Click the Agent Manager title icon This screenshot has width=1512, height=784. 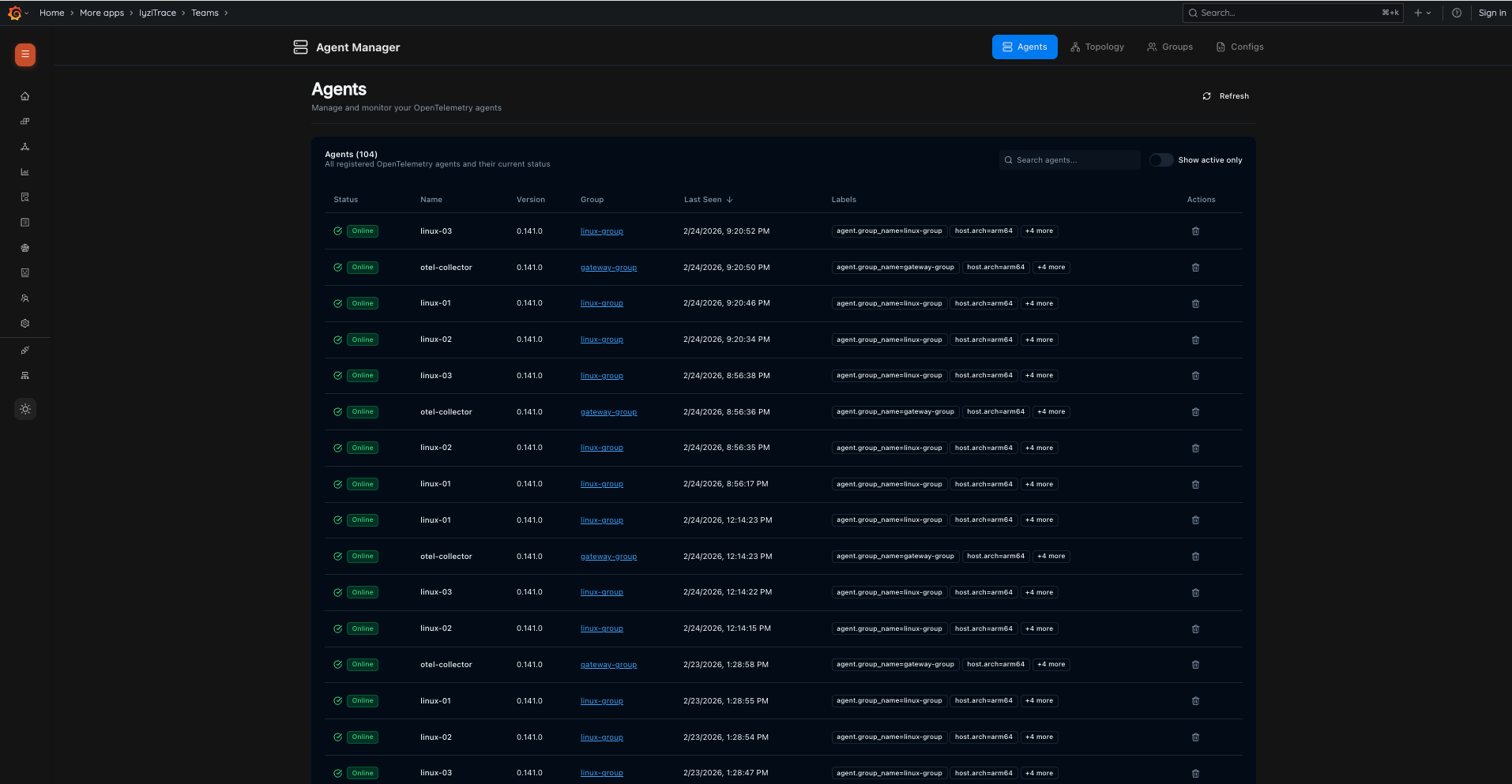point(300,47)
